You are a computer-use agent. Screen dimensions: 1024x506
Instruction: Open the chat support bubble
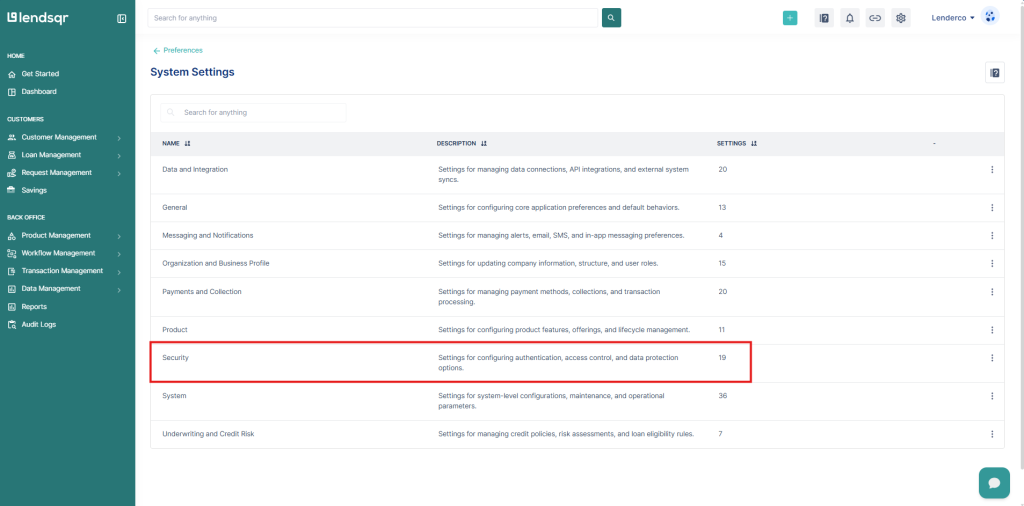[994, 482]
